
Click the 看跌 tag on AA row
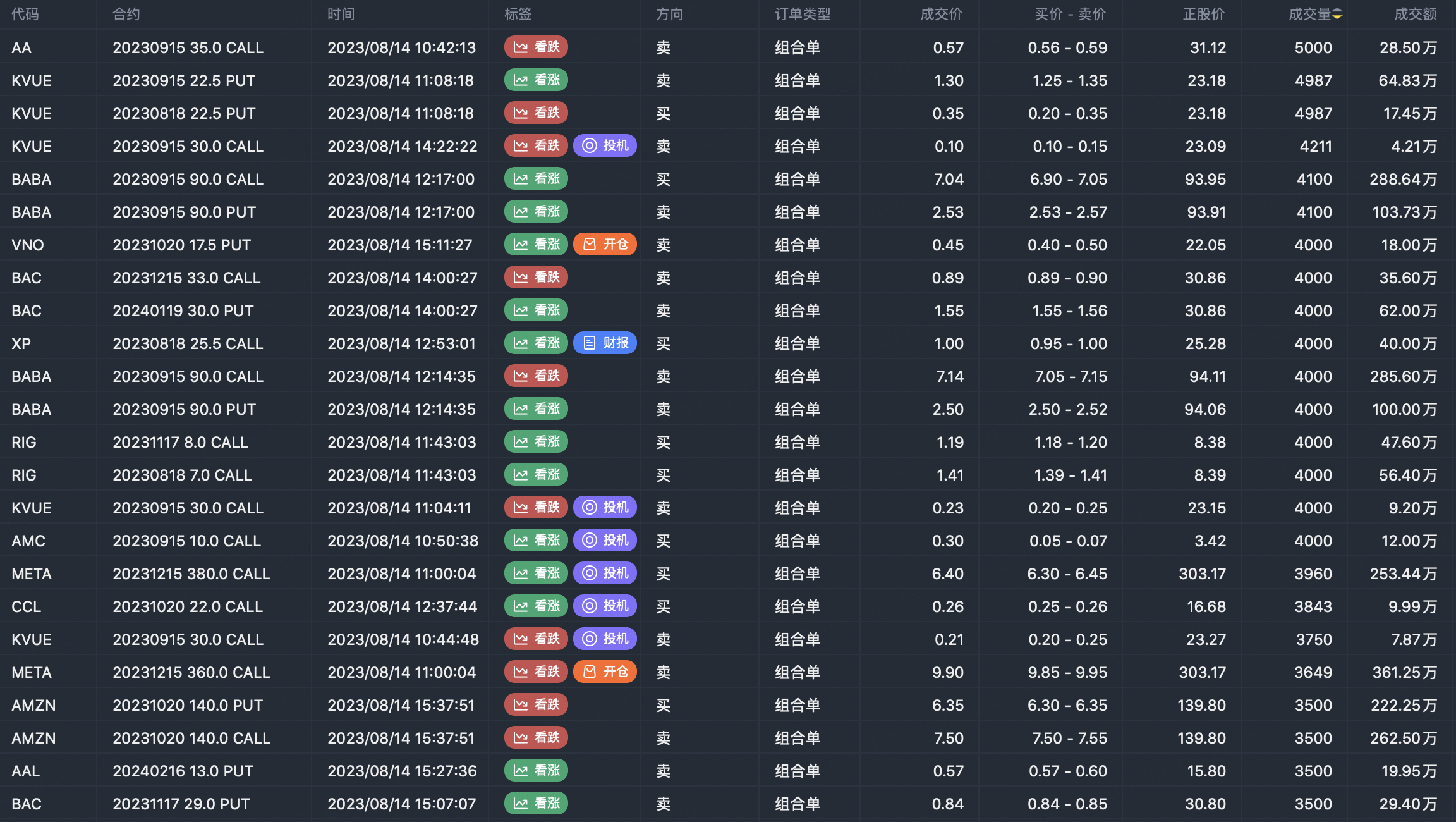coord(536,47)
